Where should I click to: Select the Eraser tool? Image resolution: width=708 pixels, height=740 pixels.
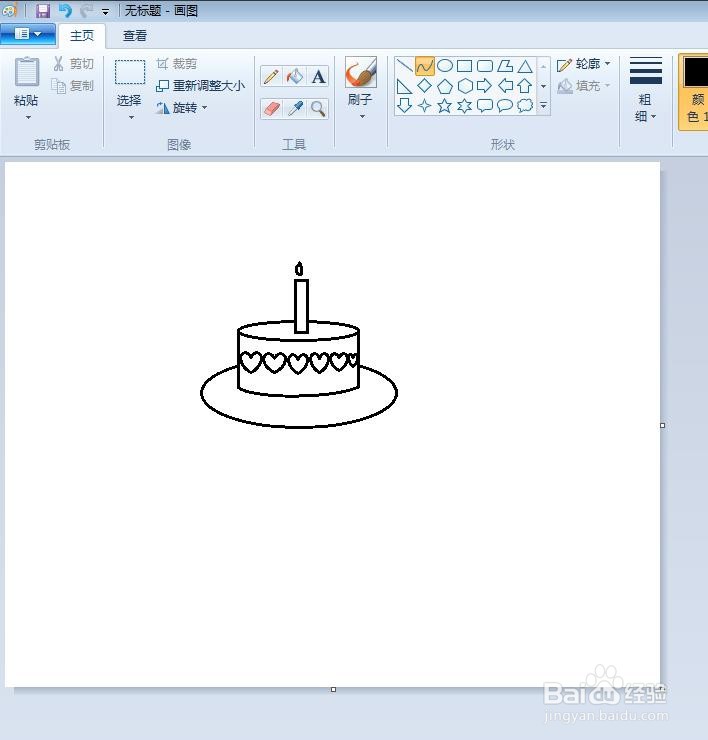[271, 109]
